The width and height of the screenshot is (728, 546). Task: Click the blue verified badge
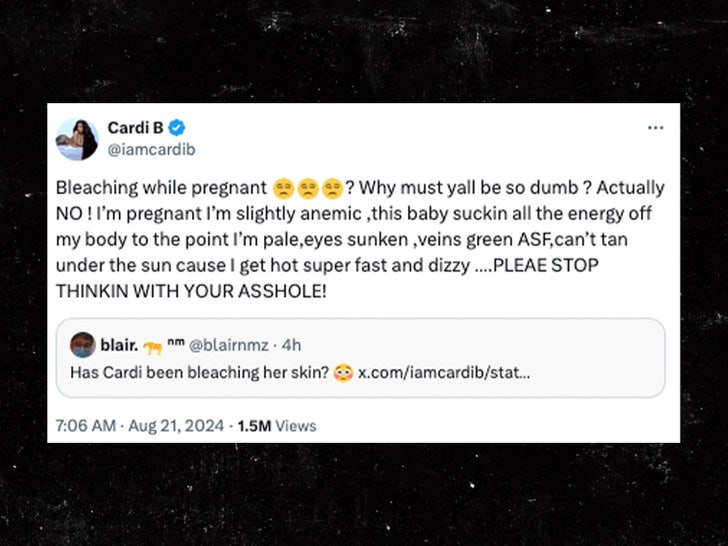(x=177, y=128)
